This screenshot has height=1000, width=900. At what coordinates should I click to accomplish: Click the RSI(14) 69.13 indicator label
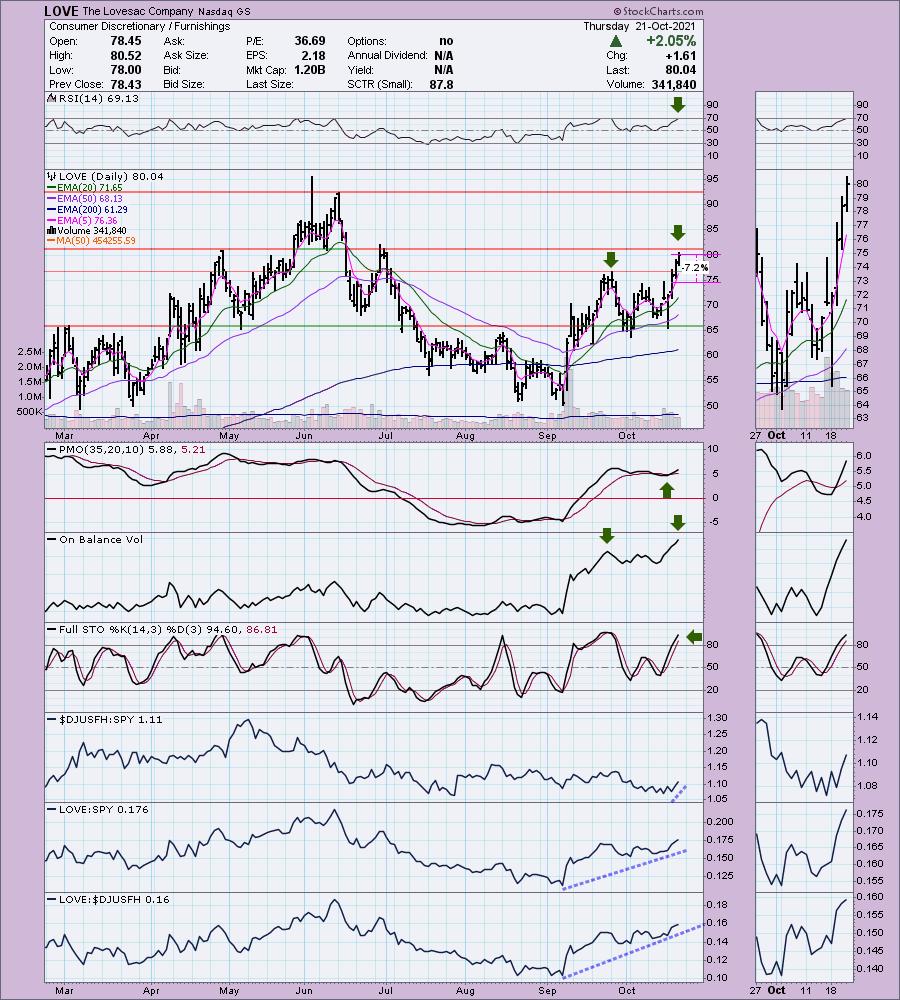coord(99,98)
